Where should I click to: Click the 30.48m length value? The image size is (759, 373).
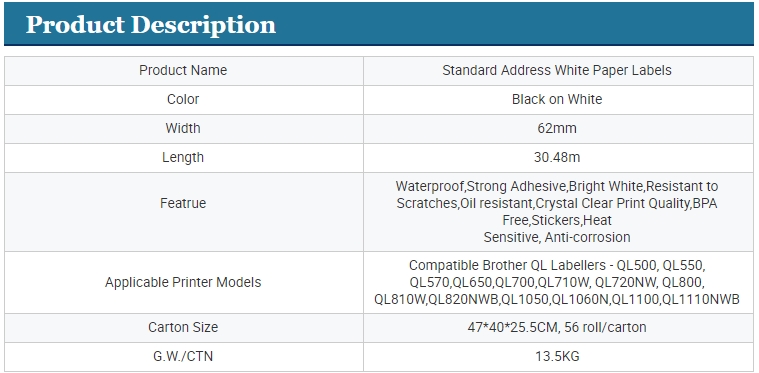[557, 157]
